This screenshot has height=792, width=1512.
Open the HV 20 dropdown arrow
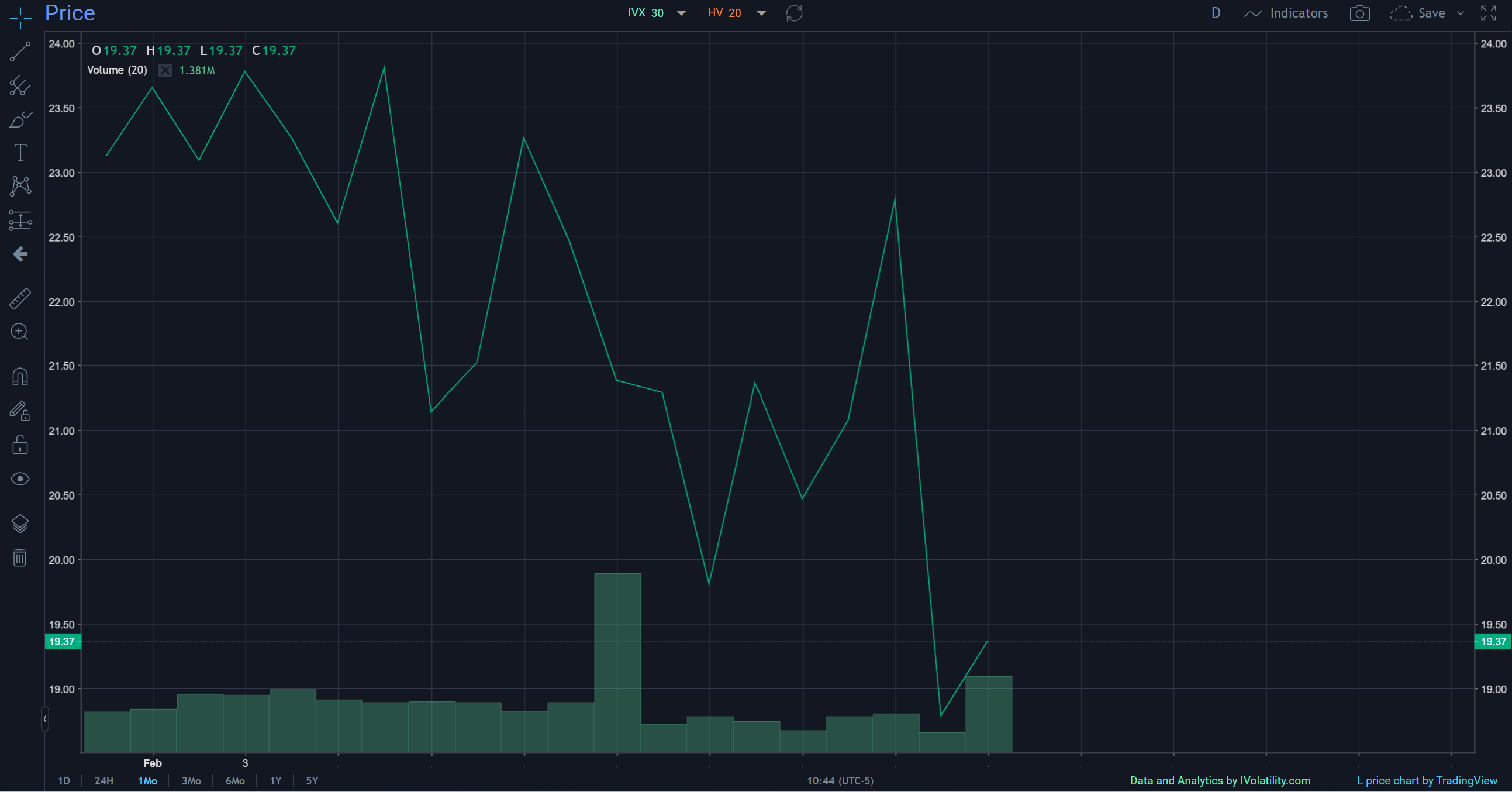pos(761,13)
